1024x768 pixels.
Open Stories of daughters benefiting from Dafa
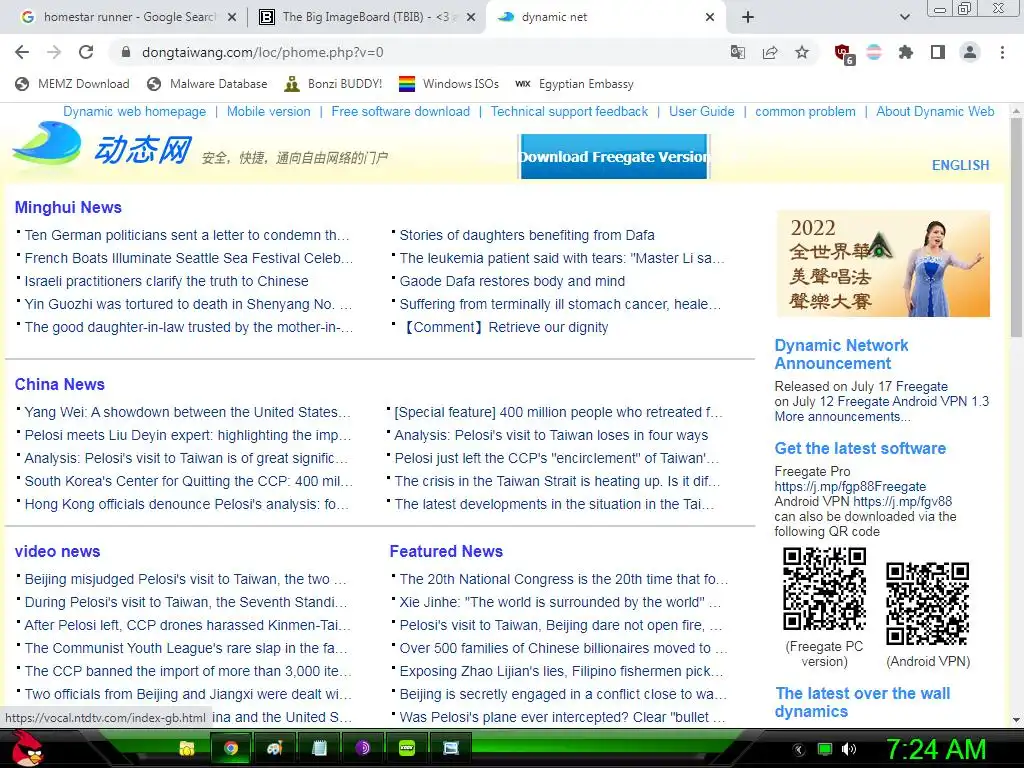pyautogui.click(x=527, y=235)
